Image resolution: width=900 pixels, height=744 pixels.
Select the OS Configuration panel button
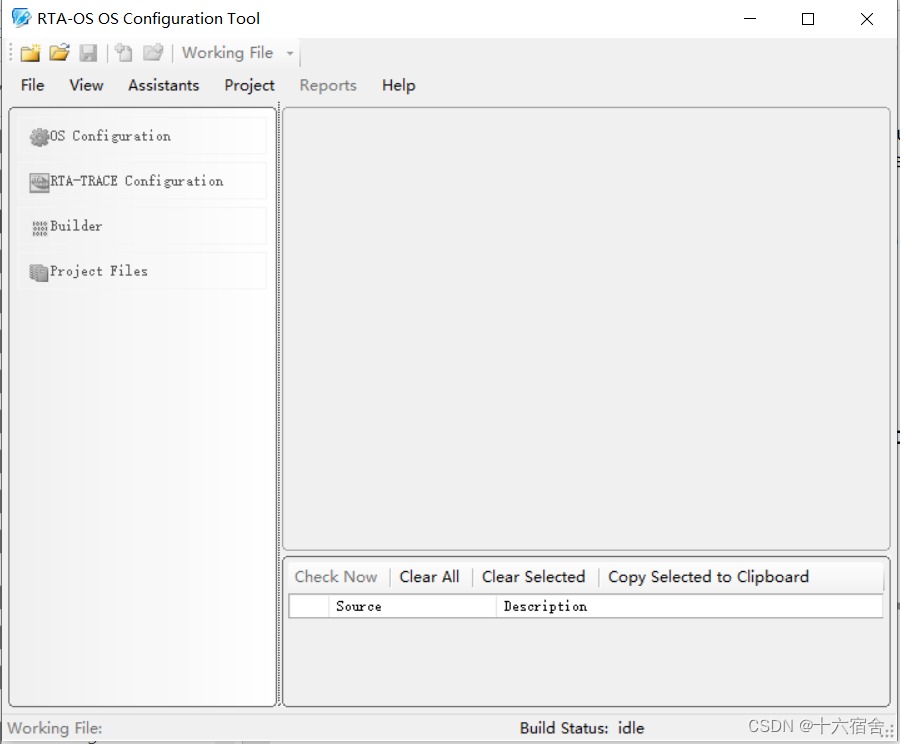pyautogui.click(x=142, y=136)
